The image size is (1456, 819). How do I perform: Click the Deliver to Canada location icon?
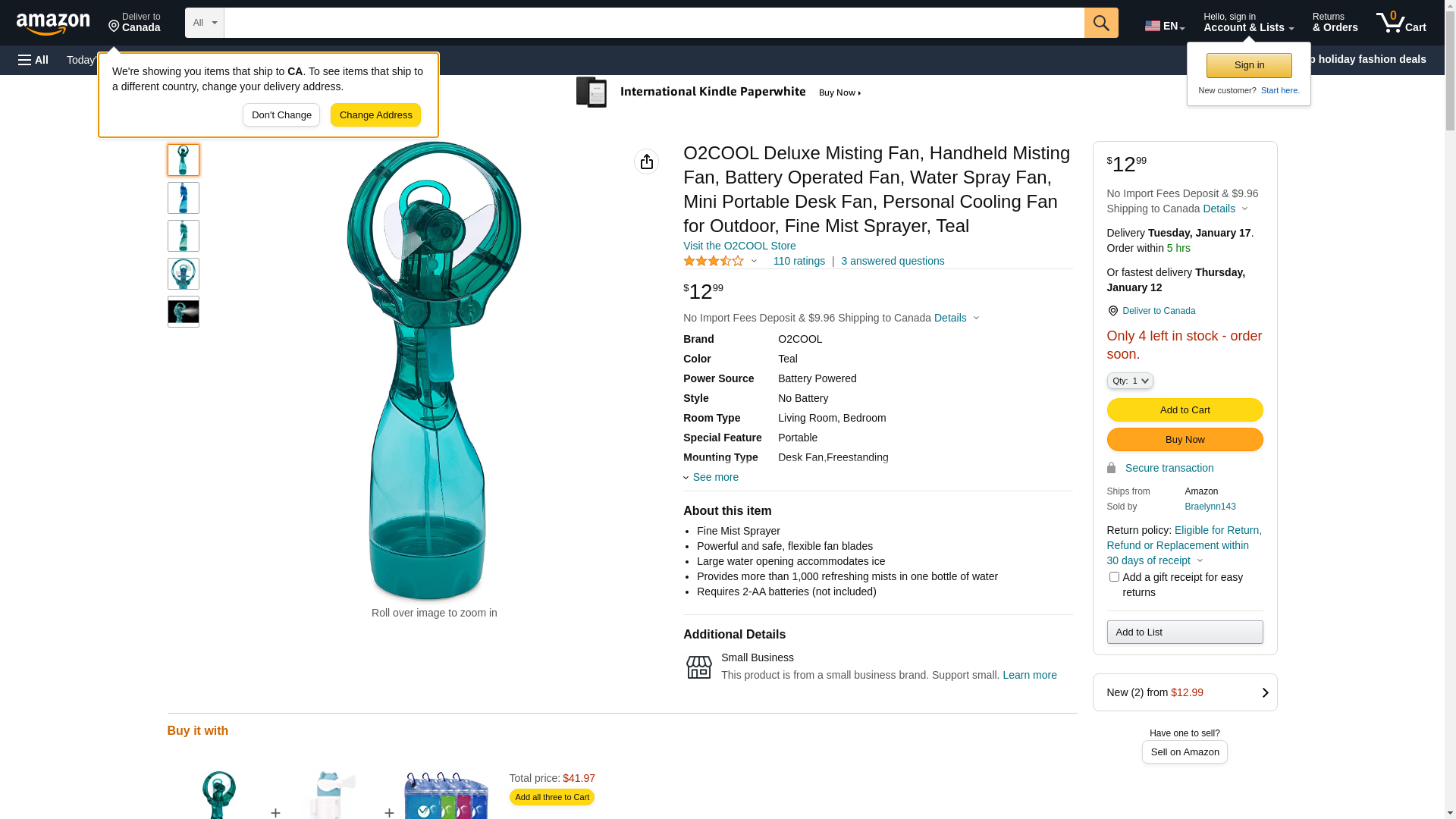tap(1112, 311)
